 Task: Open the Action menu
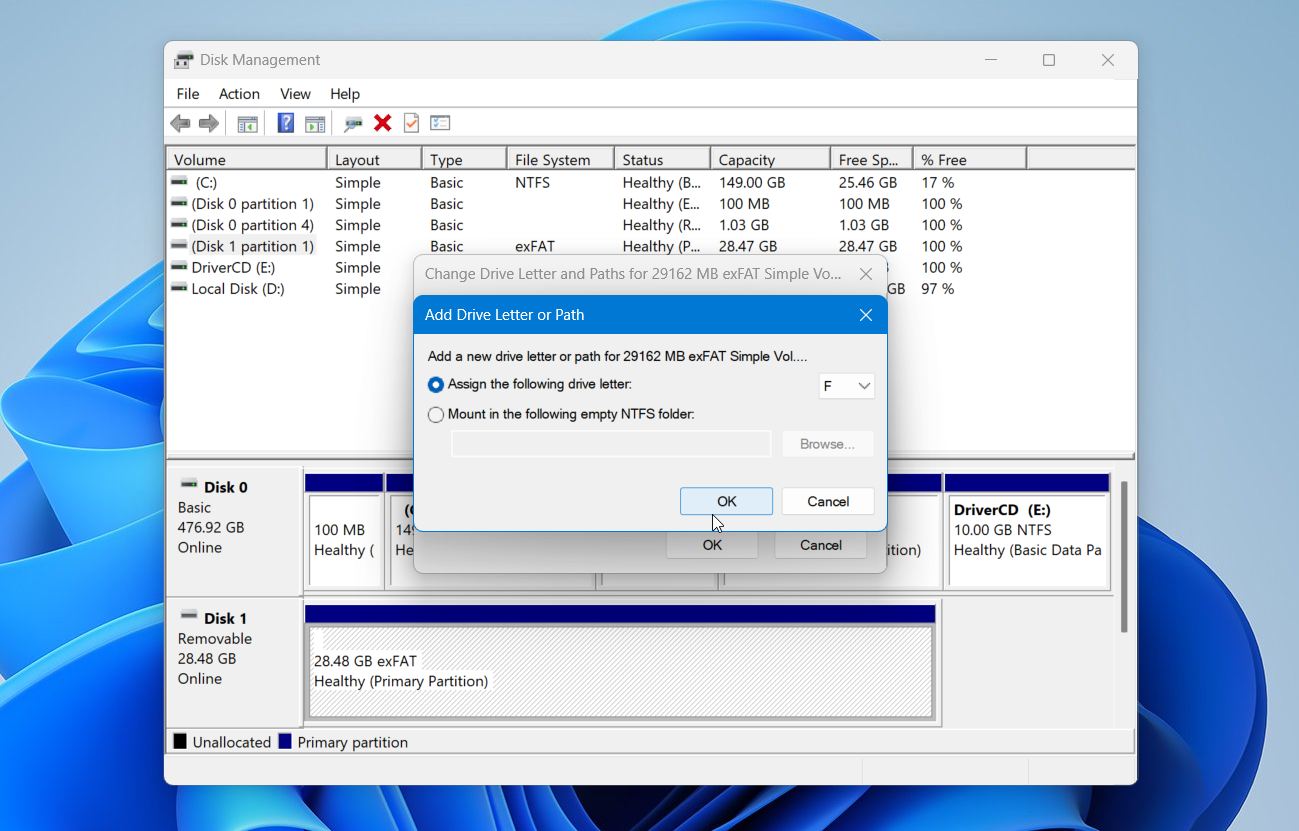tap(239, 93)
